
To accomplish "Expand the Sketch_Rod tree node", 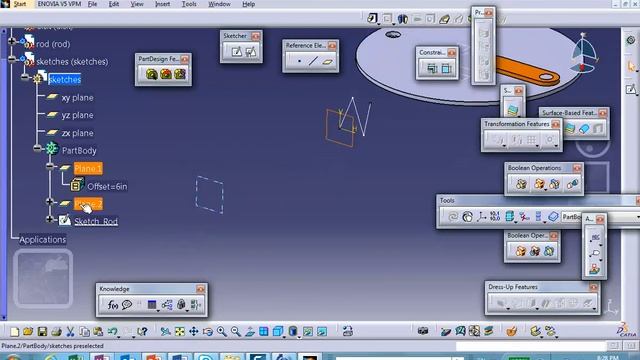I will click(50, 220).
